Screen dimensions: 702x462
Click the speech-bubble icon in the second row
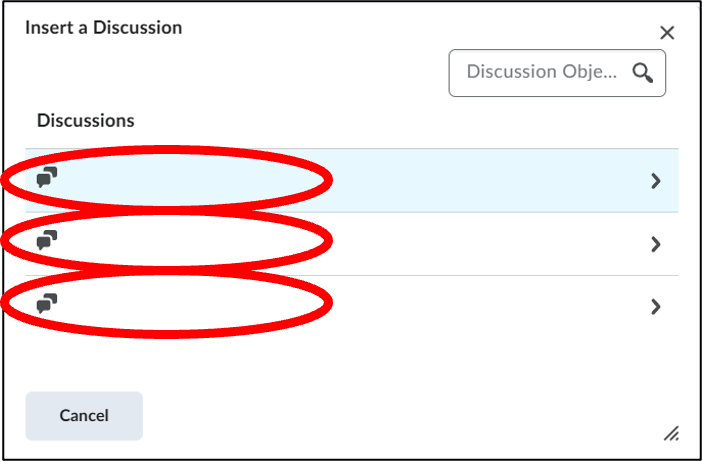coord(47,240)
